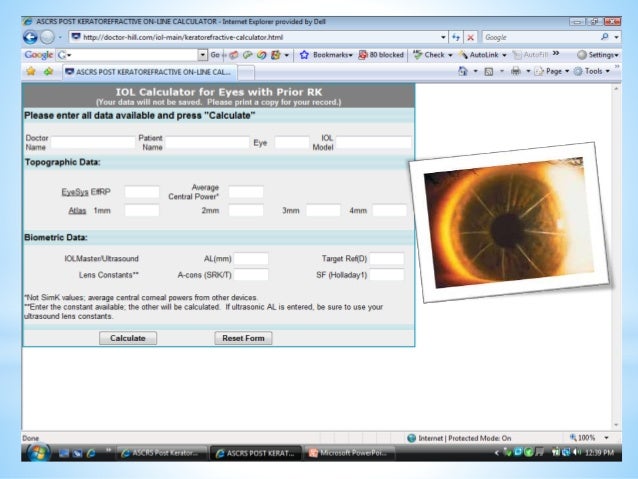This screenshot has width=638, height=479.
Task: Open the EyeSys link
Action: [74, 192]
